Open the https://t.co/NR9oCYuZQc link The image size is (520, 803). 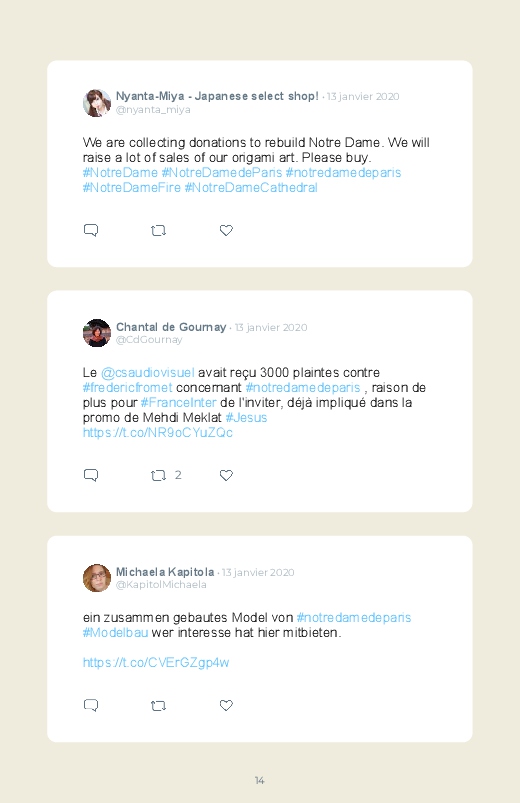tap(158, 433)
